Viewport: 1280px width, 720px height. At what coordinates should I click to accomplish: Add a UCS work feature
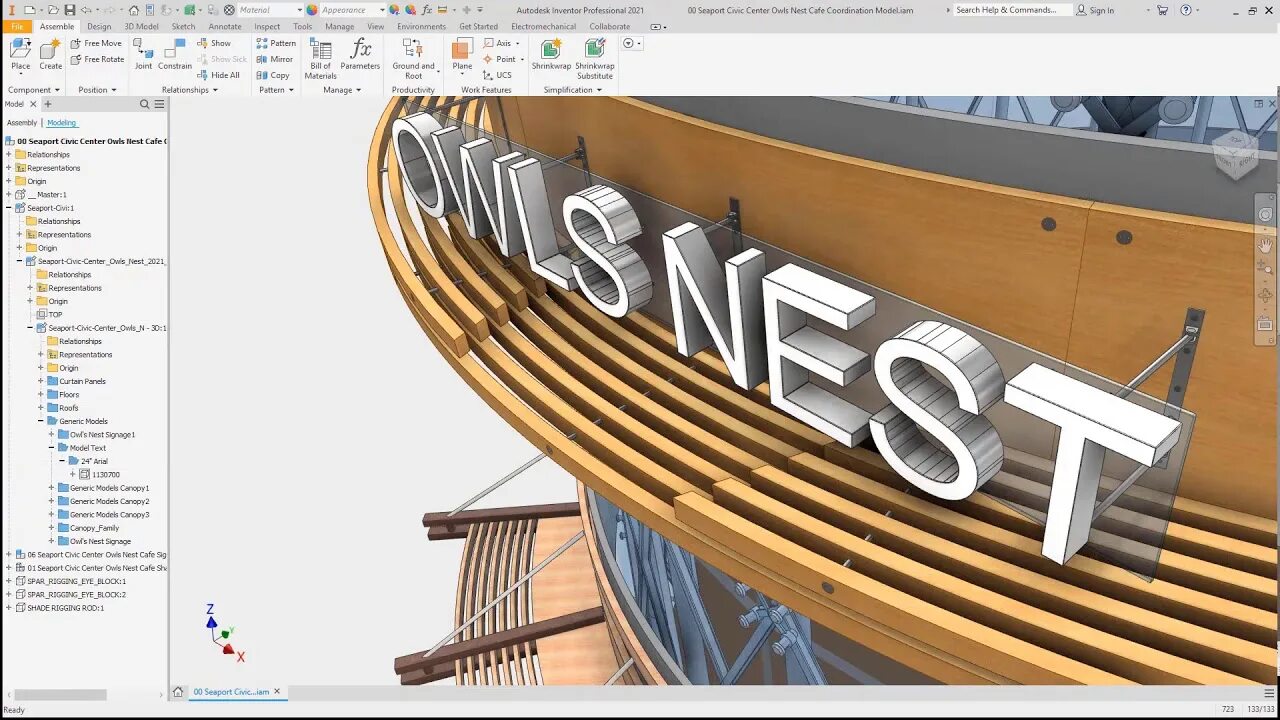(x=497, y=75)
